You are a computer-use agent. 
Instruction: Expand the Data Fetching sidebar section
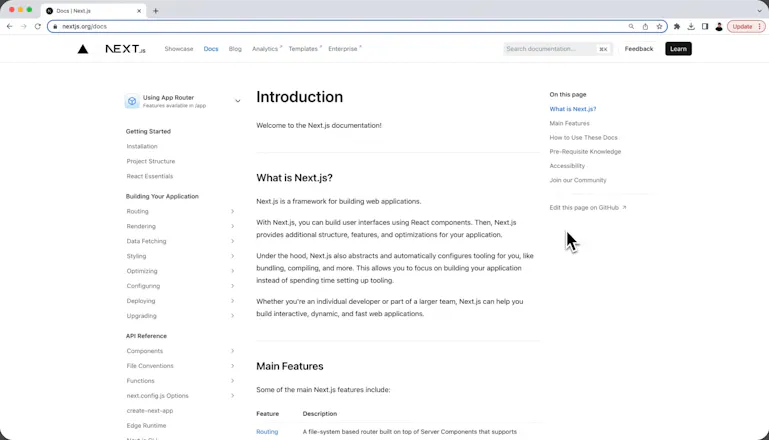point(232,241)
